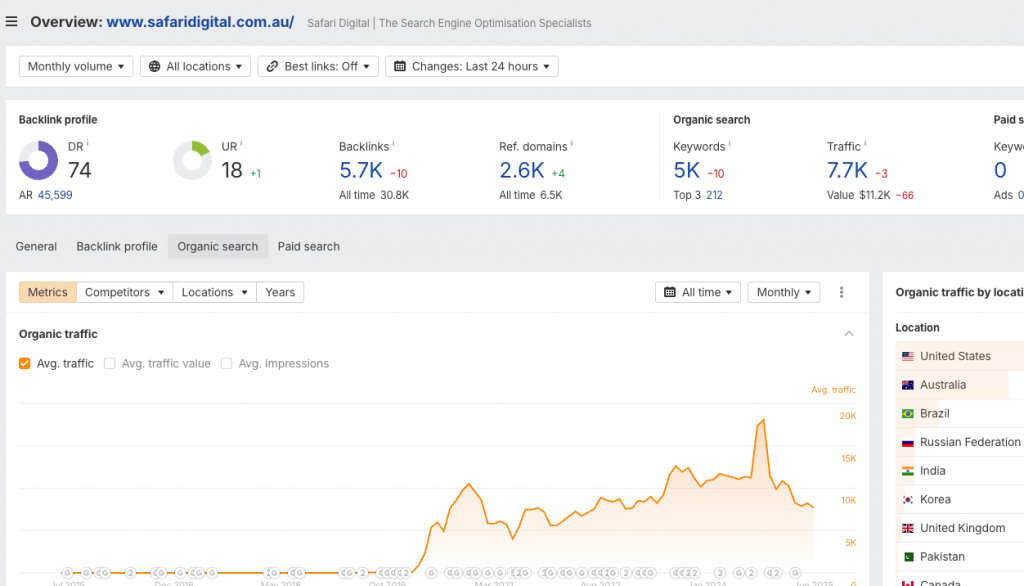Click the info icon beside Keywords
Screen dimensions: 1024x586
[729, 143]
